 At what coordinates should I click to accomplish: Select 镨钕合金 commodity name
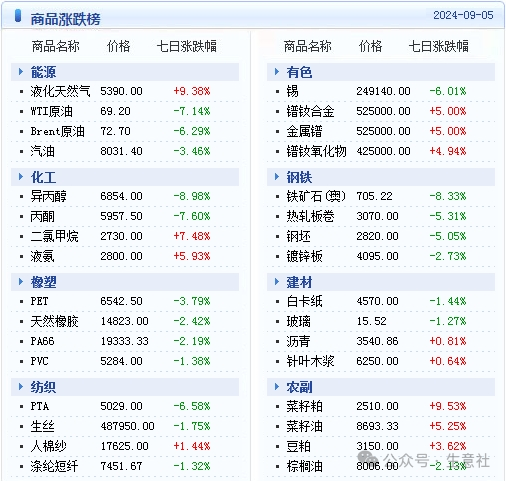pos(310,111)
